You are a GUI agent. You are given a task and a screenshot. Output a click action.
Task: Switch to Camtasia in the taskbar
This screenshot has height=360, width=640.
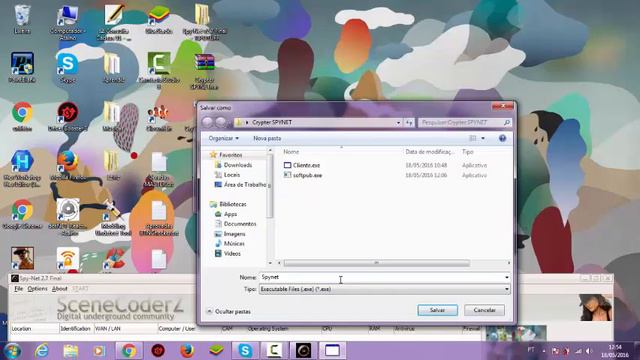274,351
